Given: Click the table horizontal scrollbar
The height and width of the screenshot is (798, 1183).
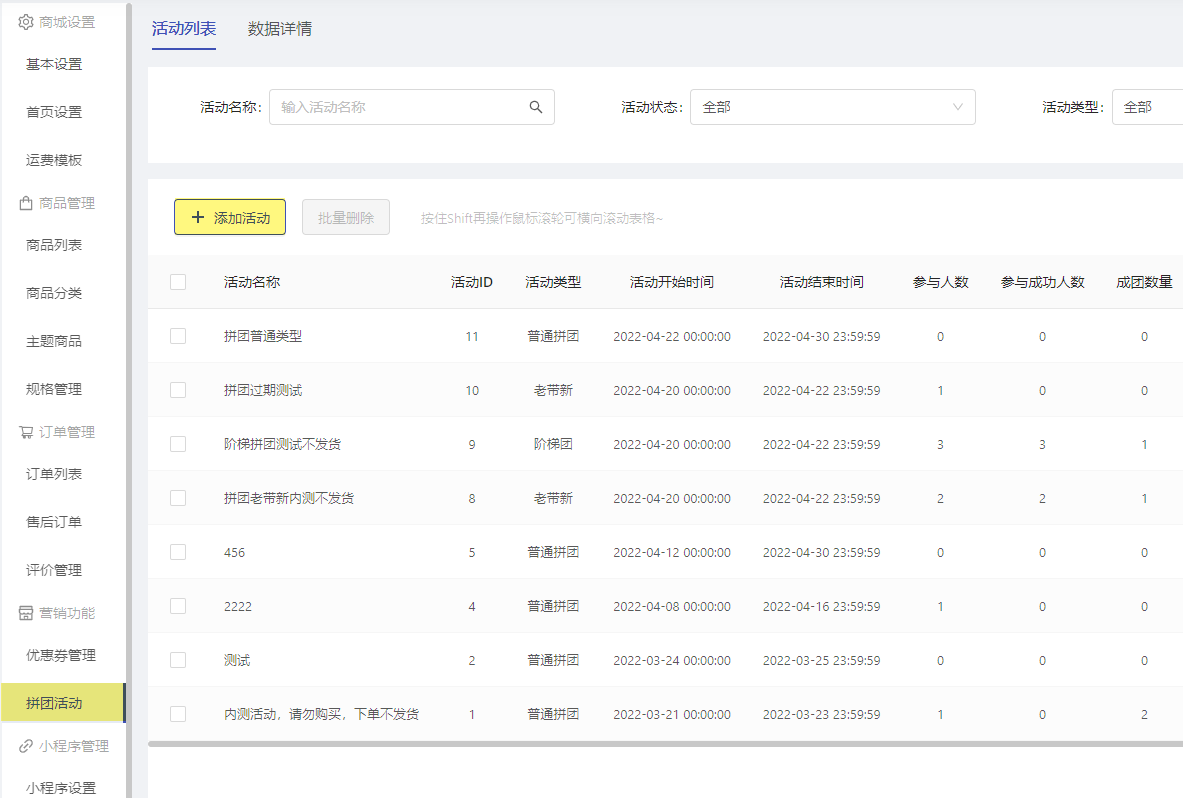Looking at the screenshot, I should click(665, 744).
